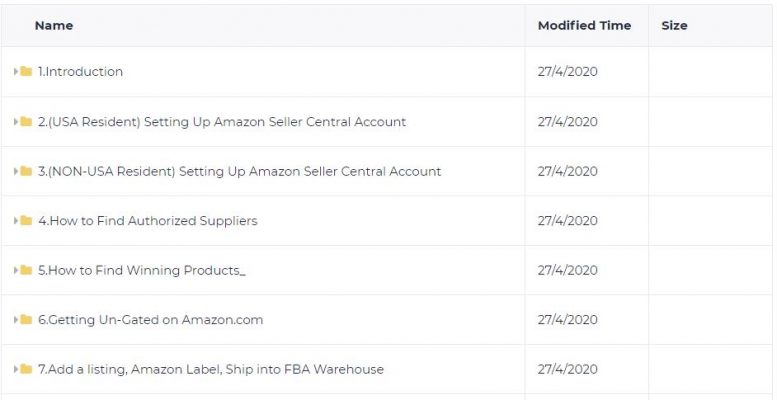The image size is (777, 400).
Task: Select the folder icon for USA Resident setup
Action: pos(26,121)
